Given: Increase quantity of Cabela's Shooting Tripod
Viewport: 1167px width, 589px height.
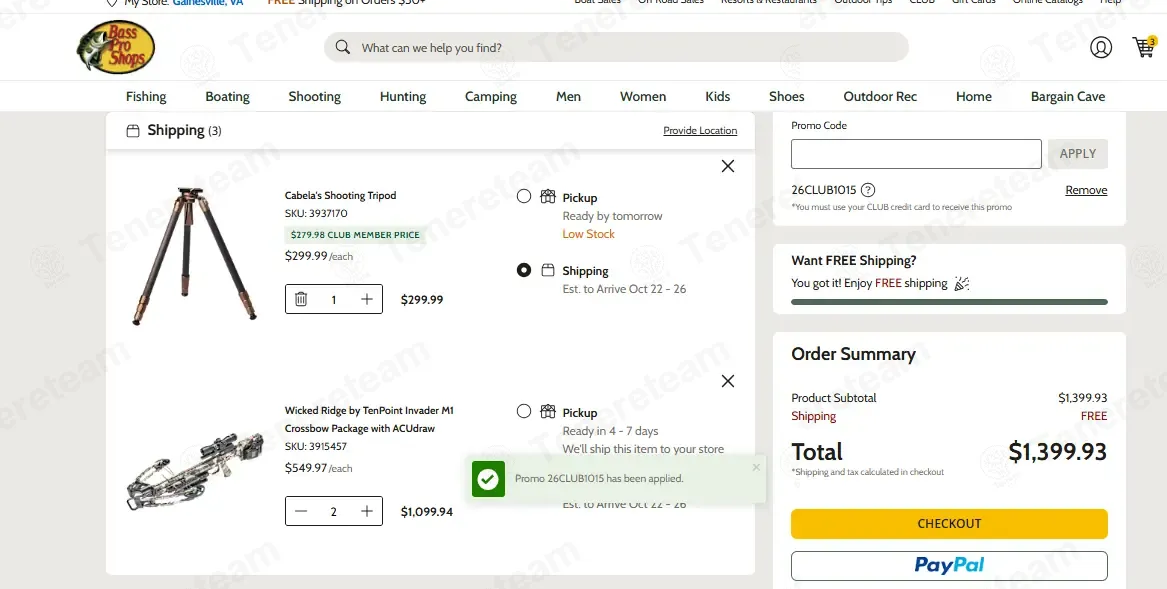Looking at the screenshot, I should click(x=367, y=299).
